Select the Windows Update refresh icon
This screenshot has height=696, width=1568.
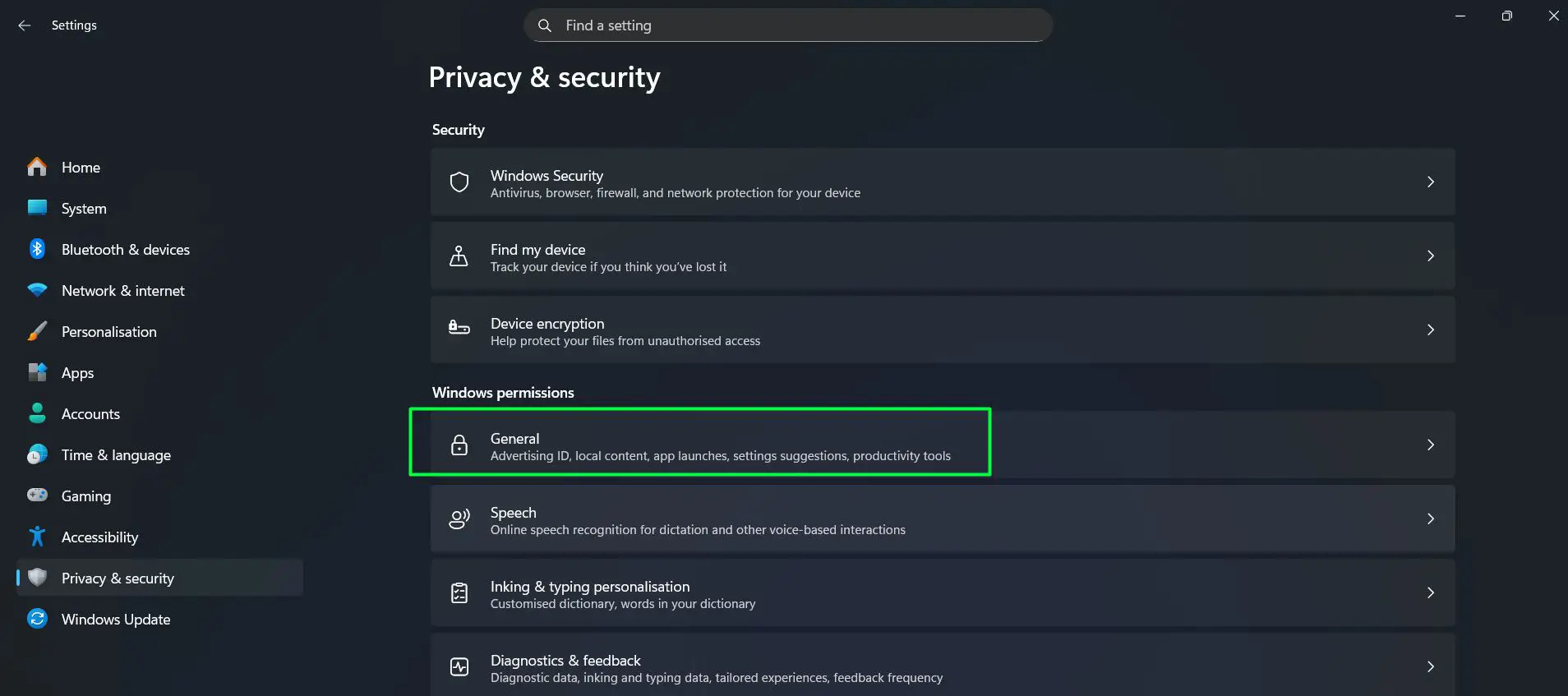[37, 619]
